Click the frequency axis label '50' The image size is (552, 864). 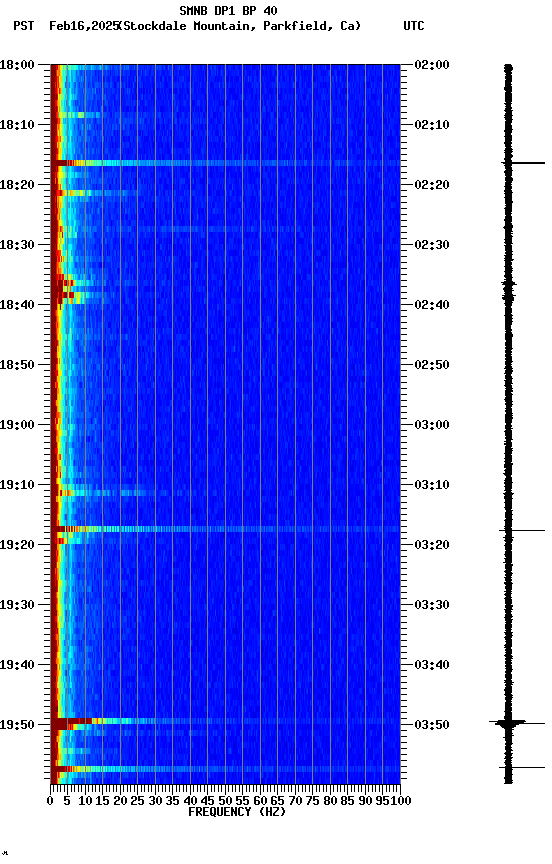point(225,801)
